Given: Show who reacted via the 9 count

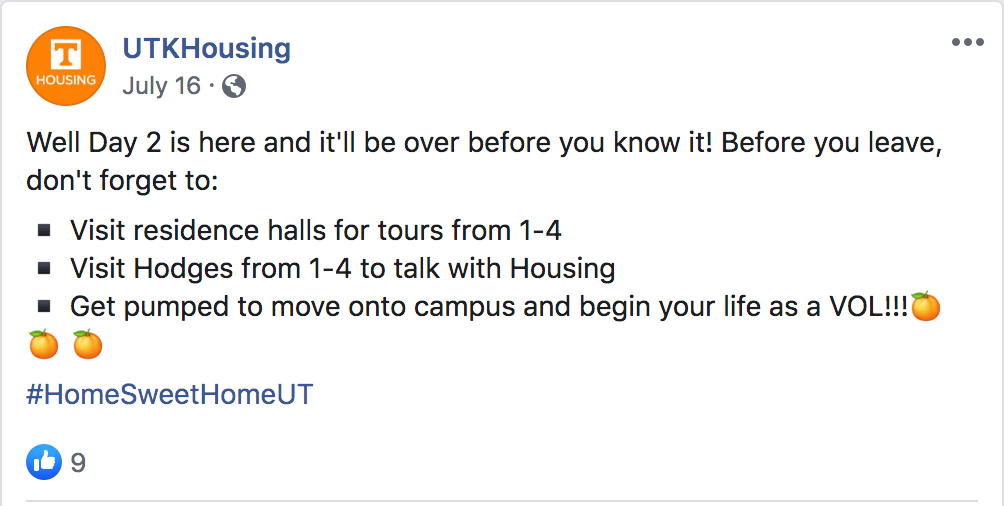Looking at the screenshot, I should coord(78,462).
